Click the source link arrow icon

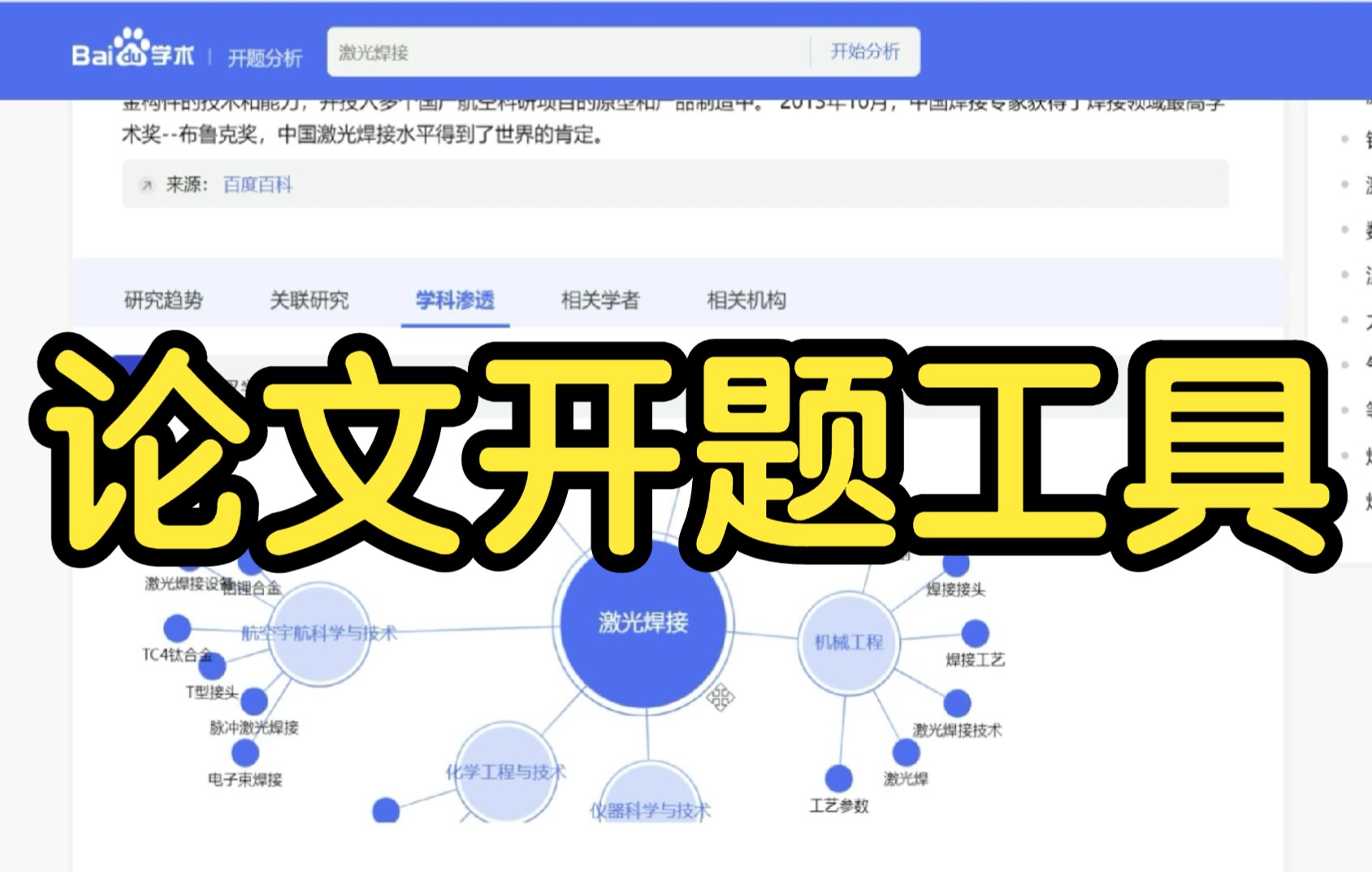[147, 185]
